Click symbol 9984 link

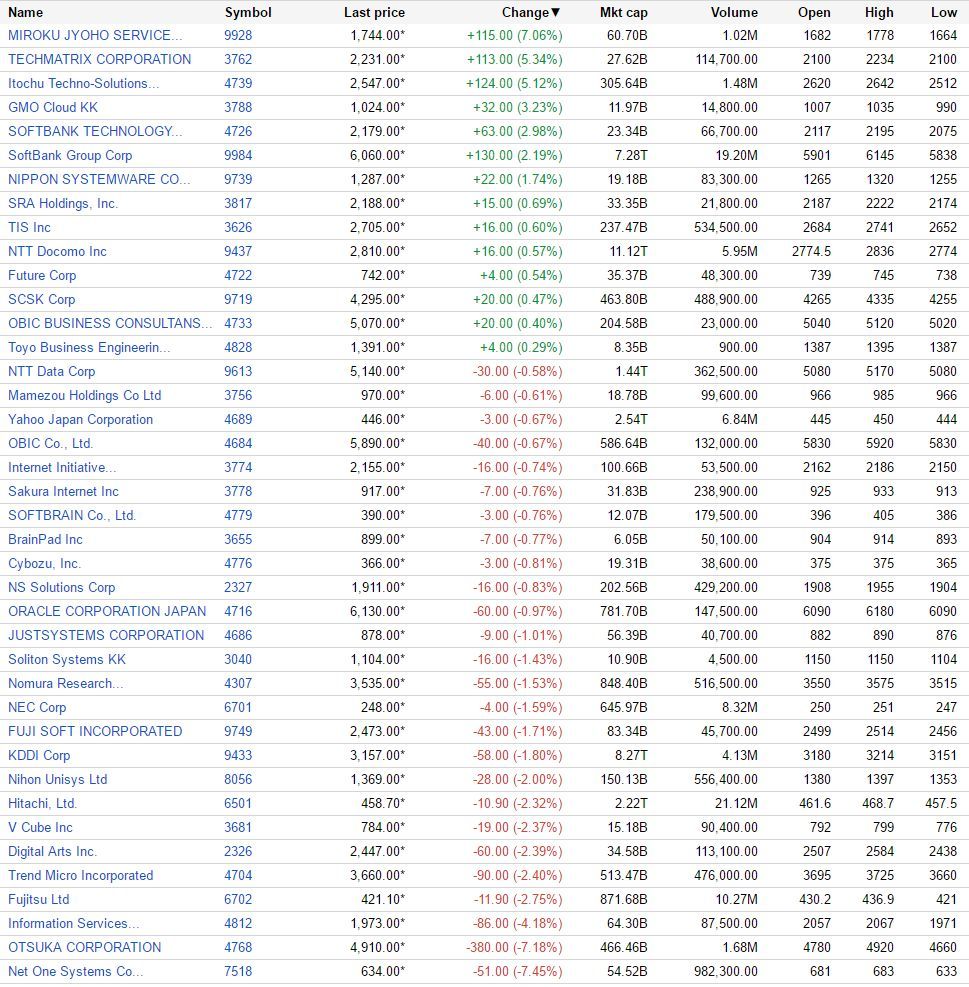[238, 155]
